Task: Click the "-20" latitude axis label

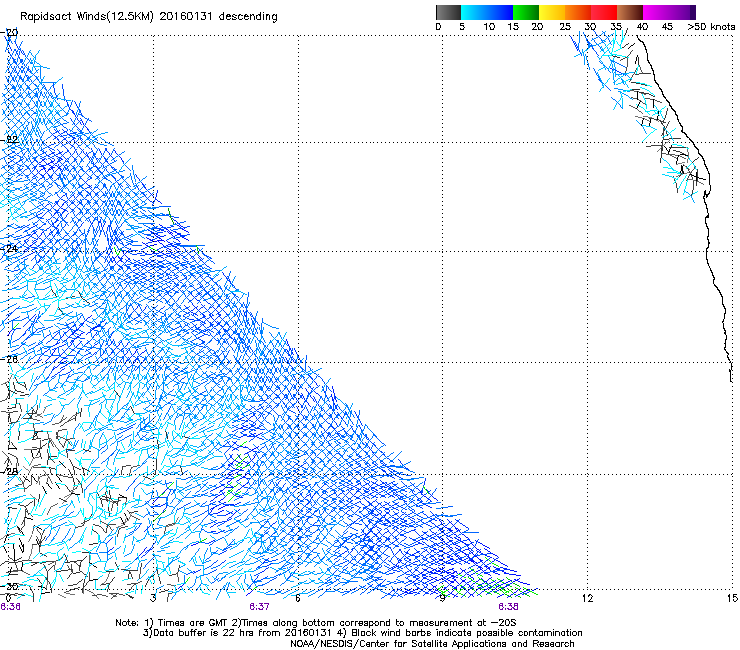Action: pyautogui.click(x=10, y=33)
